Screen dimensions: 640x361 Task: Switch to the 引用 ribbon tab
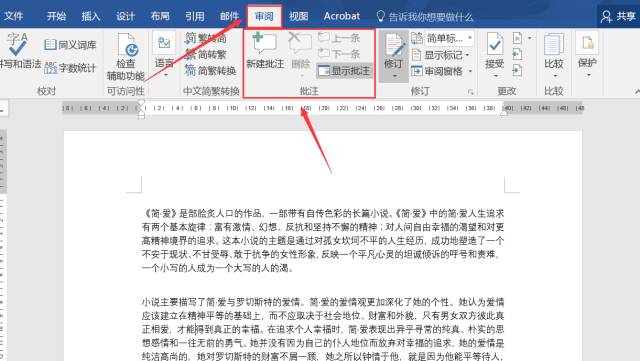coord(195,16)
